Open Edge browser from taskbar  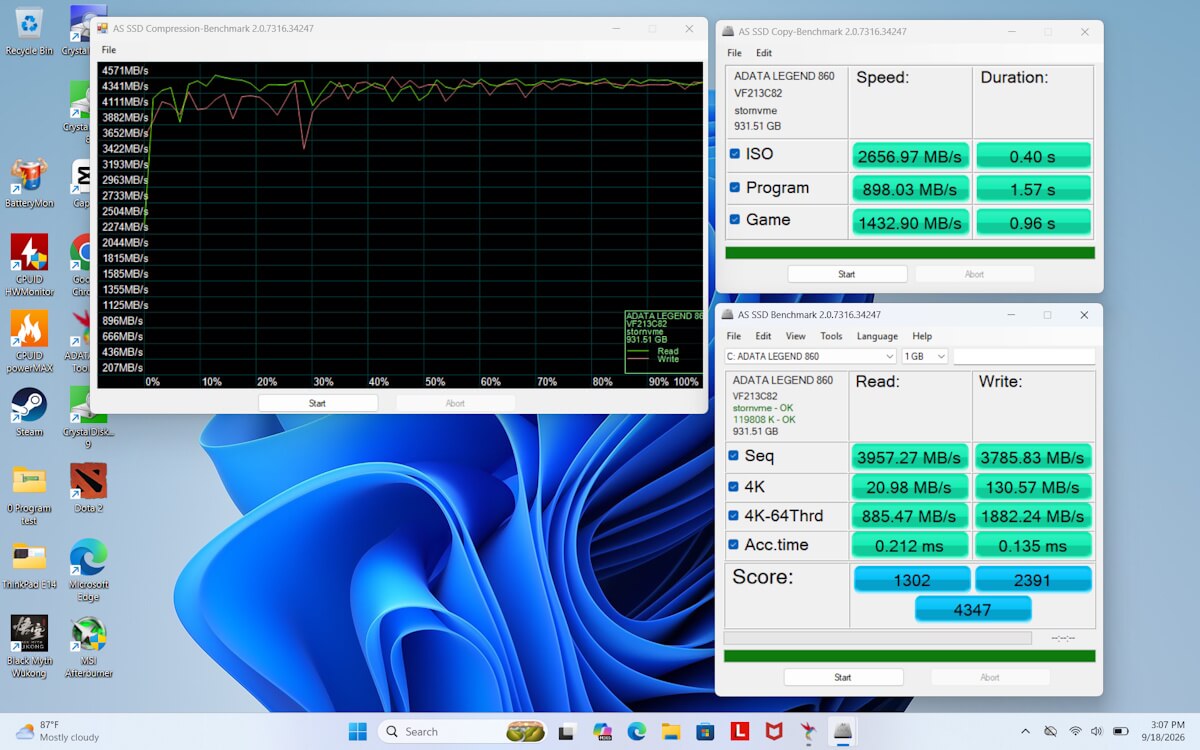pyautogui.click(x=637, y=731)
